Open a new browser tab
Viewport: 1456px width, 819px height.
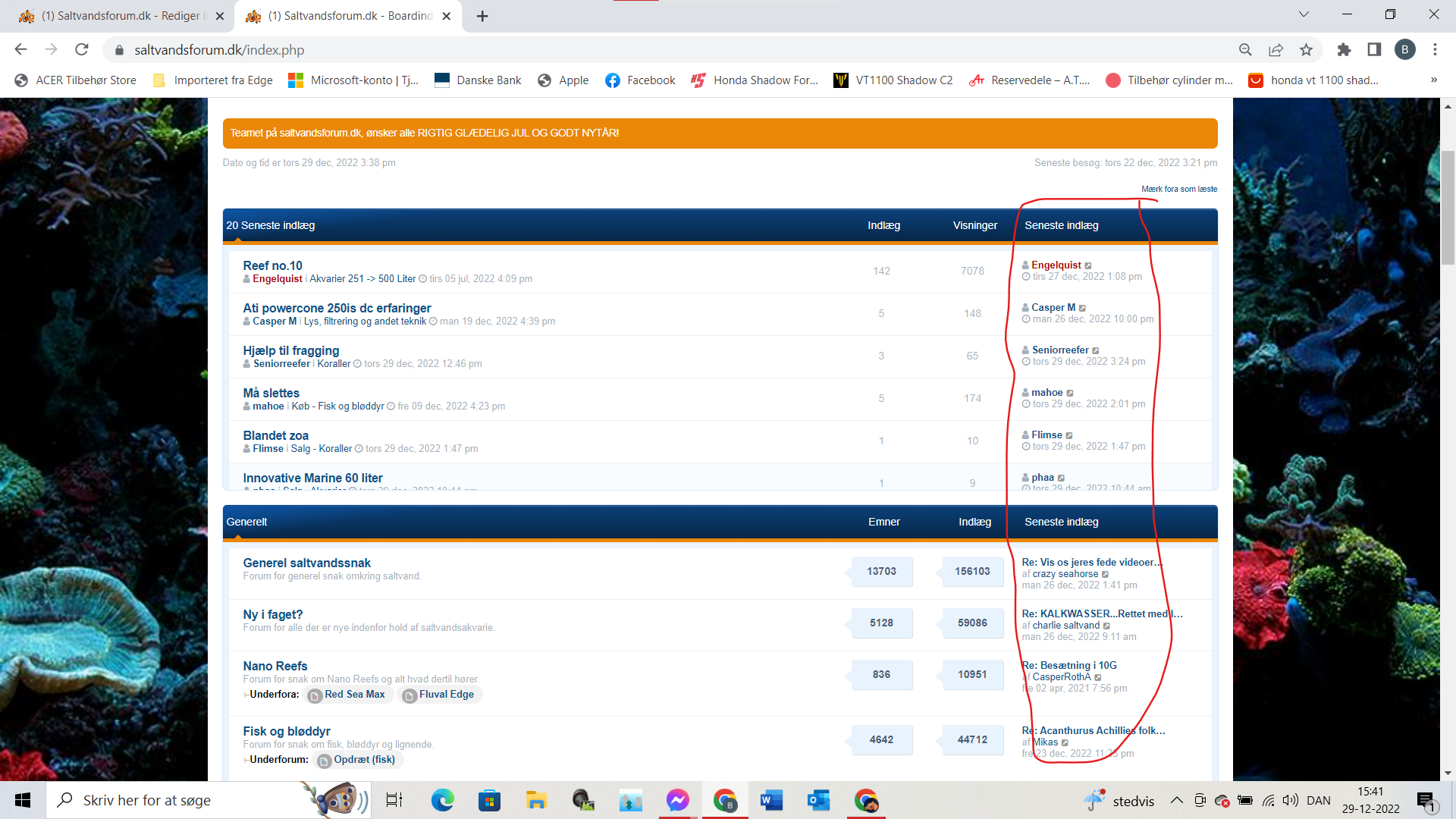pos(482,16)
